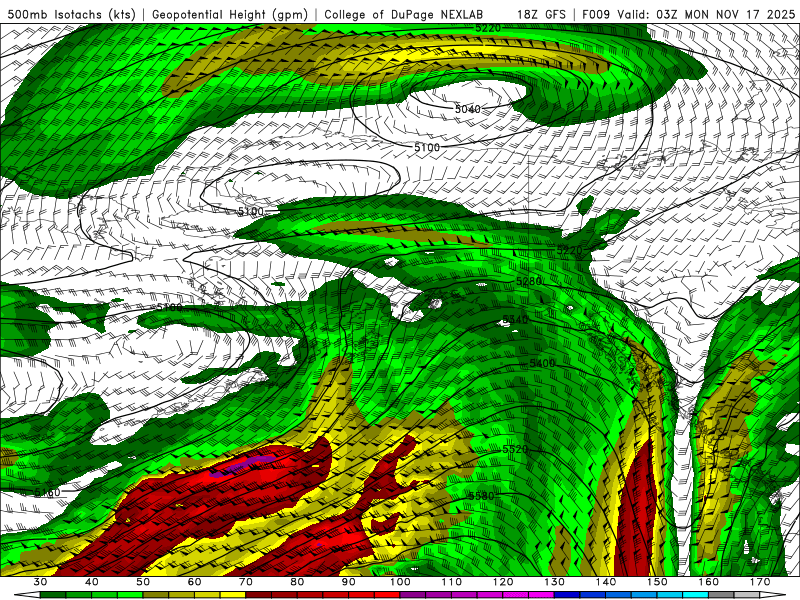Click the colorbar label 40
The height and width of the screenshot is (600, 800).
pos(91,582)
